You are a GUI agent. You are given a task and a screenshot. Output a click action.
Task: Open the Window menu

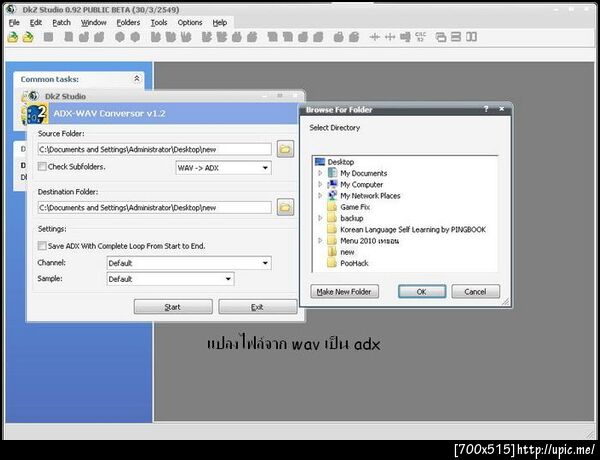93,23
